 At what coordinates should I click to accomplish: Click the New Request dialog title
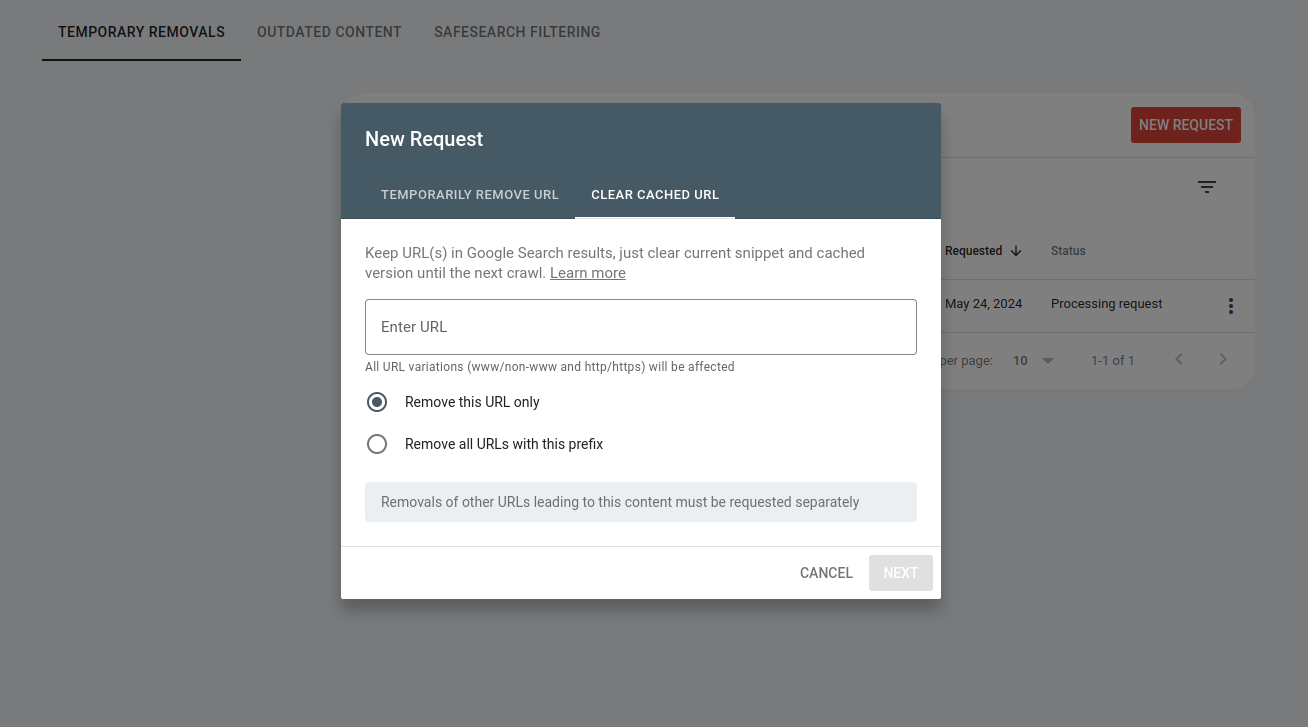424,139
